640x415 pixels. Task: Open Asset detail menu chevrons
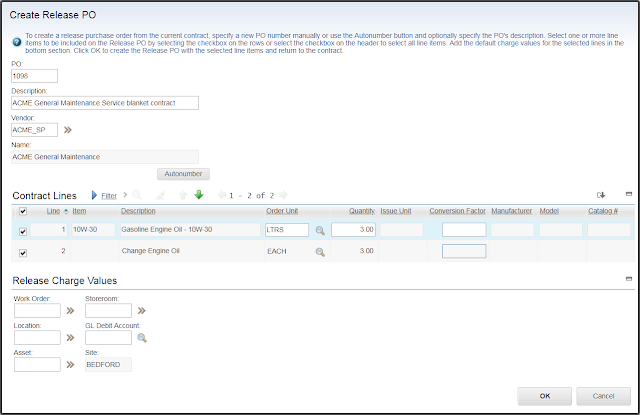pyautogui.click(x=70, y=364)
